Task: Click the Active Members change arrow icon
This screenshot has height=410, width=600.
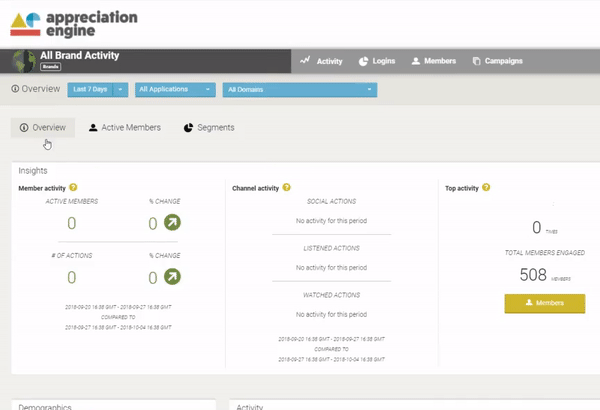Action: coord(172,222)
